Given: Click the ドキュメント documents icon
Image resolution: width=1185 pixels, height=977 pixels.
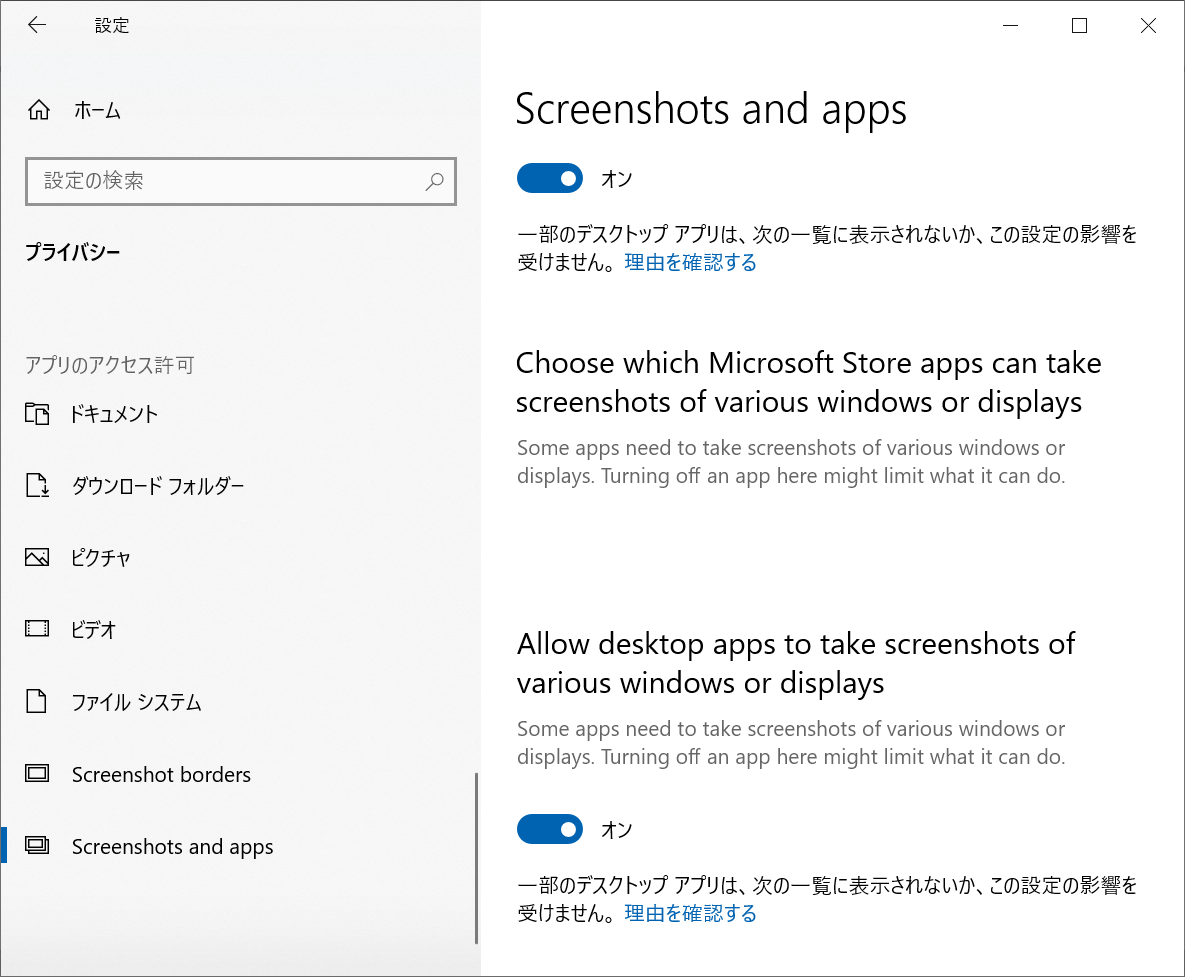Looking at the screenshot, I should point(37,413).
